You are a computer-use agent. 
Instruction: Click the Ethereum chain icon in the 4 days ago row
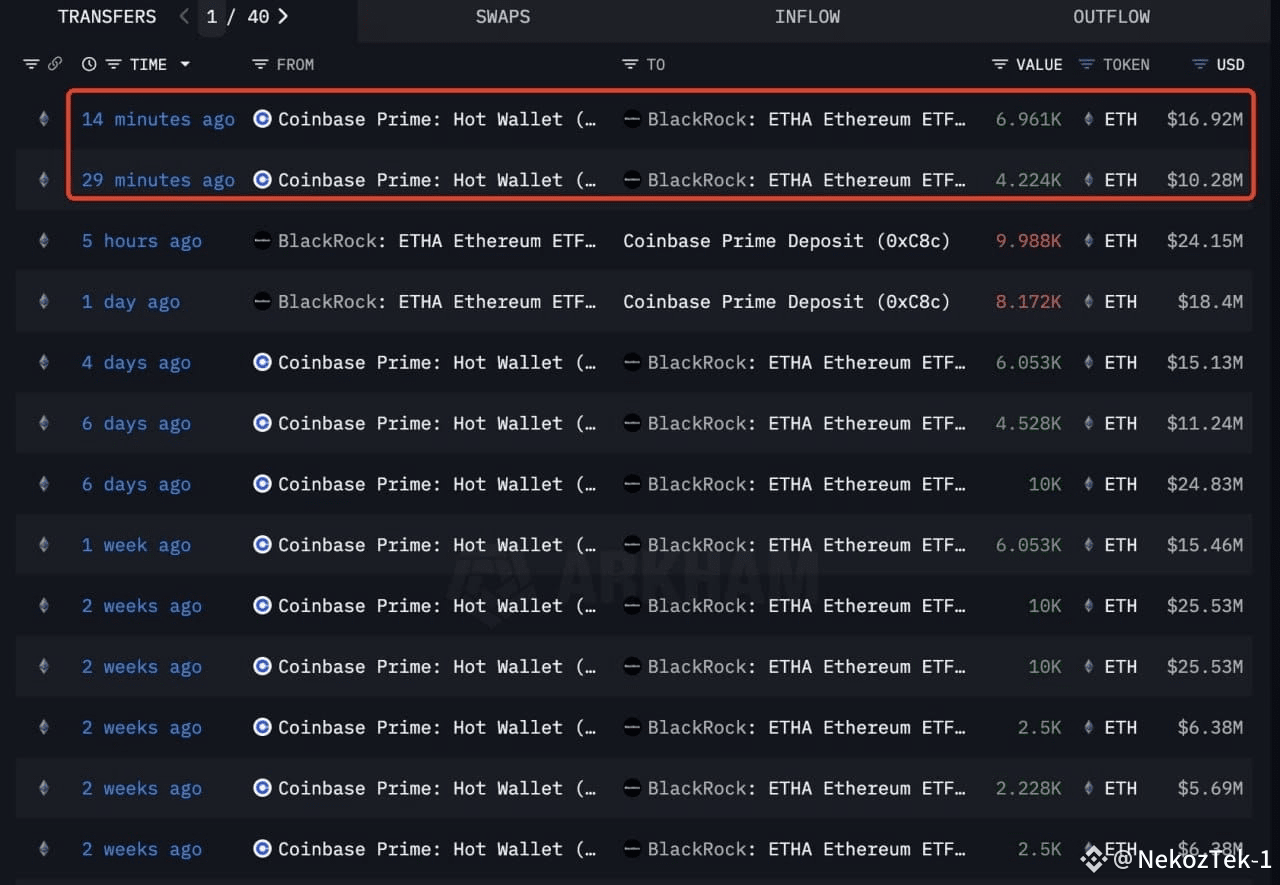click(x=43, y=363)
